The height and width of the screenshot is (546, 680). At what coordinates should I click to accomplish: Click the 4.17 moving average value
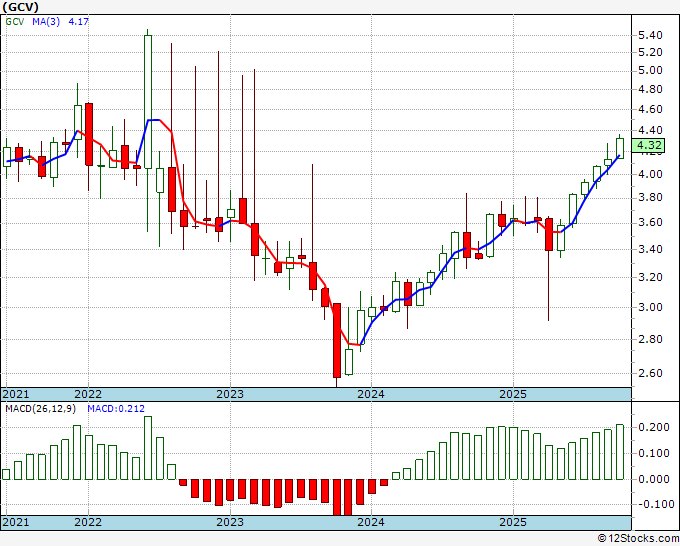(x=78, y=21)
